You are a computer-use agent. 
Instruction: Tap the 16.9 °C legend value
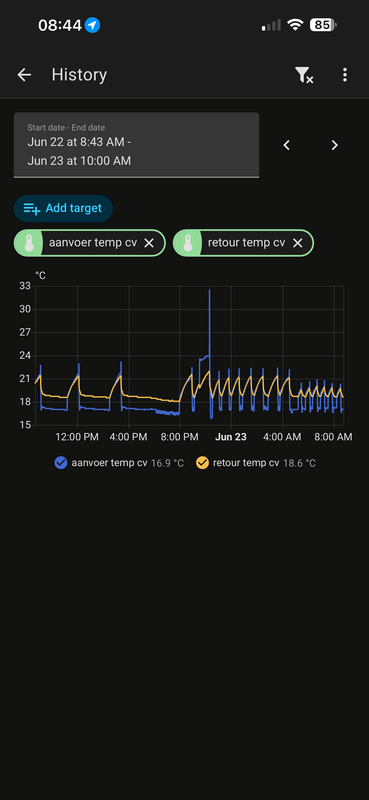pos(167,463)
